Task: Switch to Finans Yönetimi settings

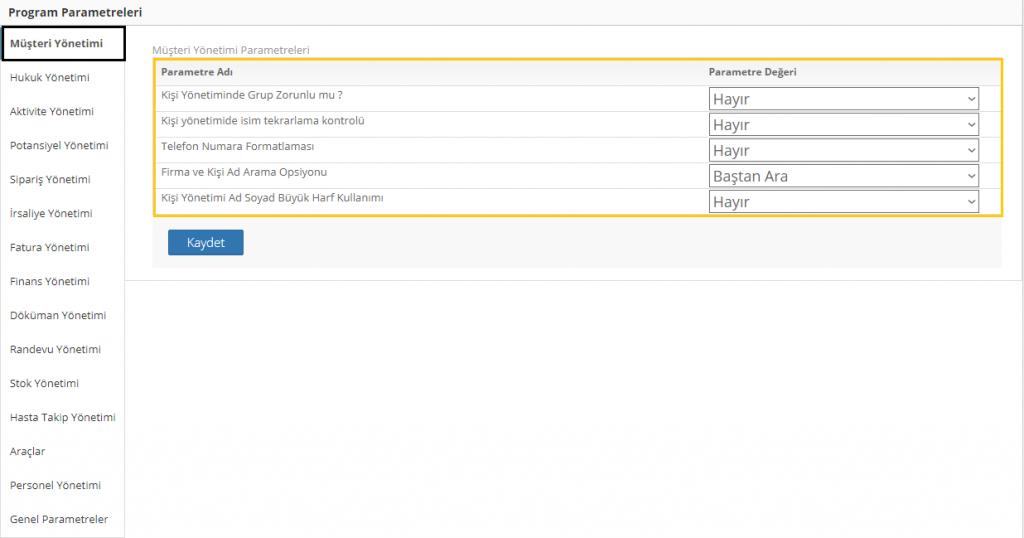Action: tap(50, 281)
